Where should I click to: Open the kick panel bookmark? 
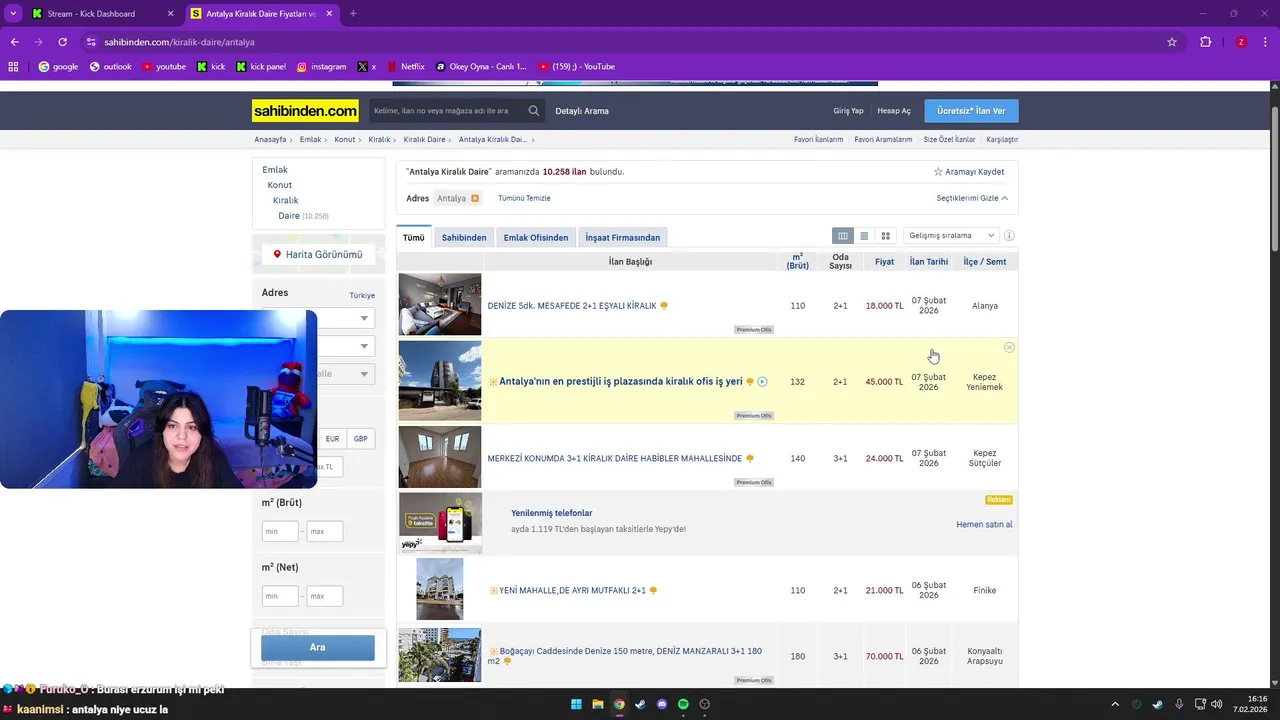[x=261, y=67]
